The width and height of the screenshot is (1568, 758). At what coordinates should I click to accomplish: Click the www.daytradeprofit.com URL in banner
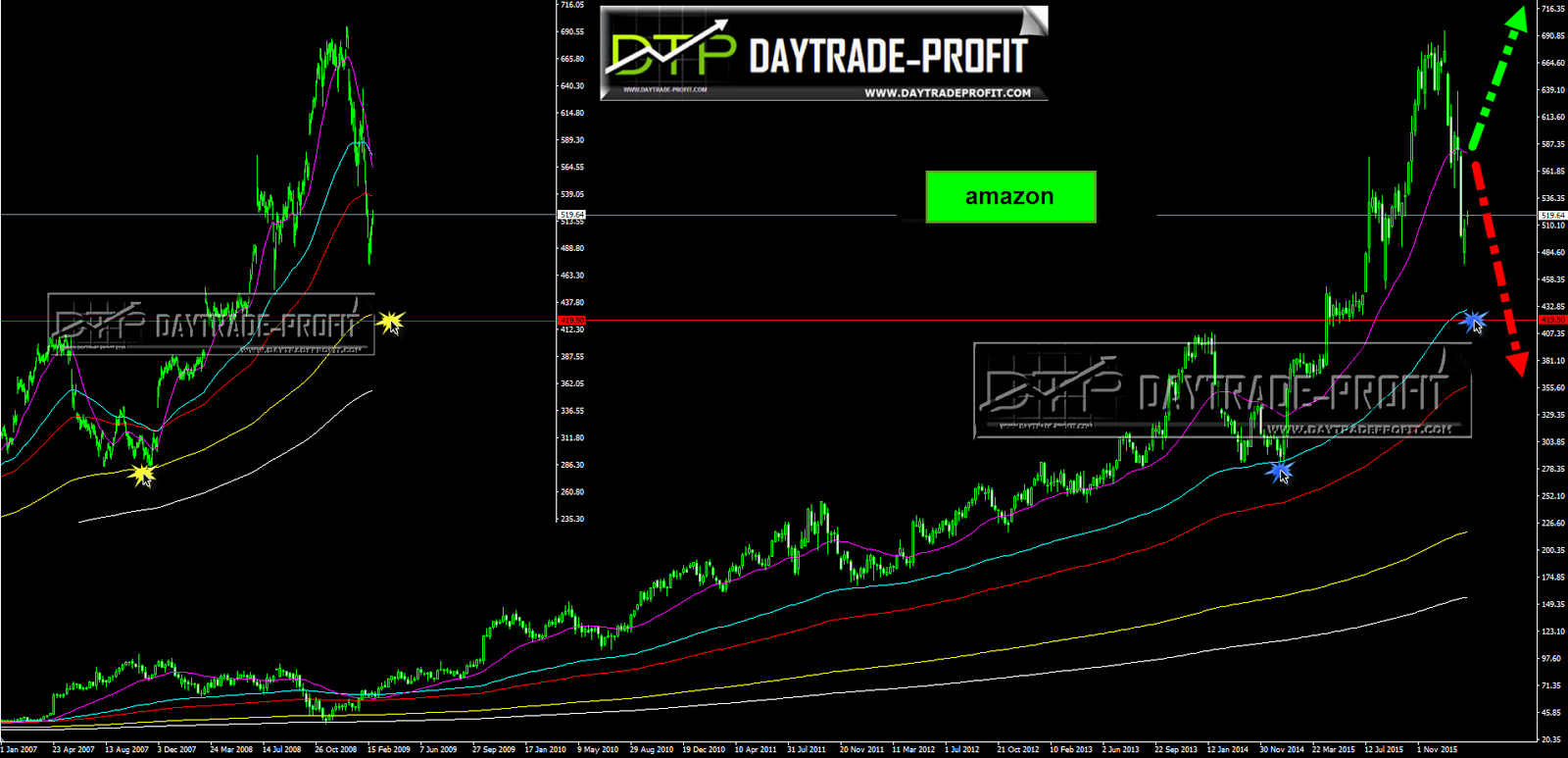click(947, 93)
